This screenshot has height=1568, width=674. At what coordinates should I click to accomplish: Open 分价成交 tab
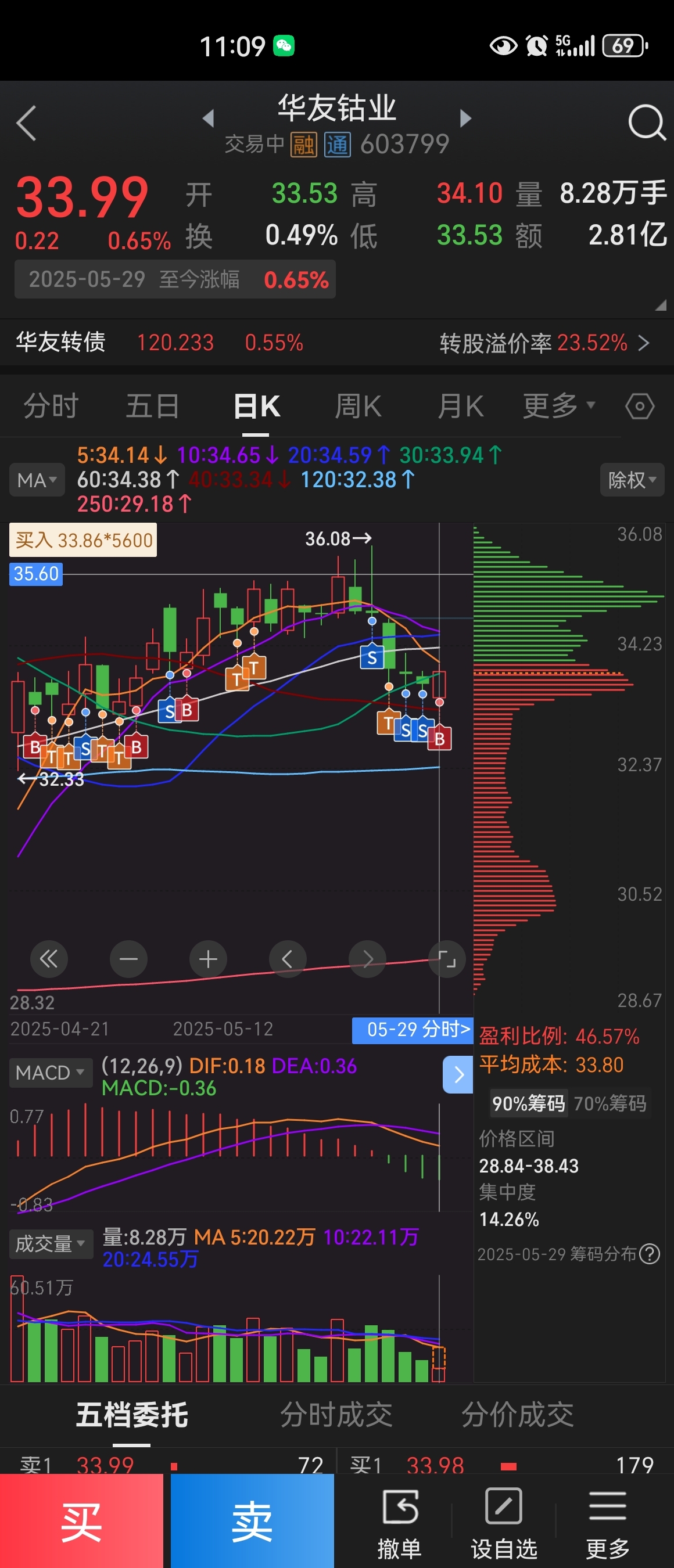[518, 1415]
